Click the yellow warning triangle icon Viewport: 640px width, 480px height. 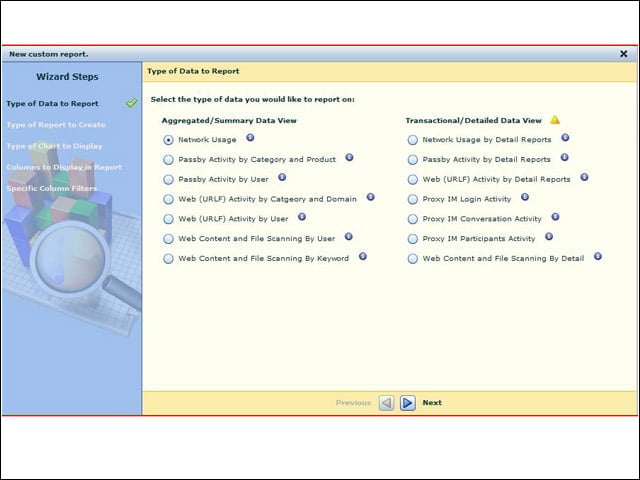[555, 120]
